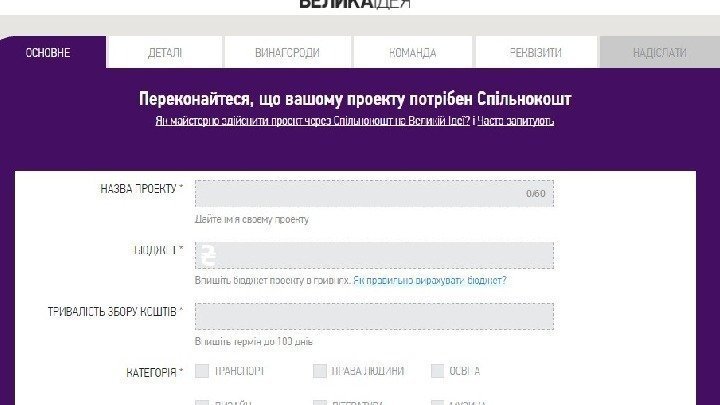Select the КОМАНДА tab
The width and height of the screenshot is (720, 405).
(x=412, y=52)
